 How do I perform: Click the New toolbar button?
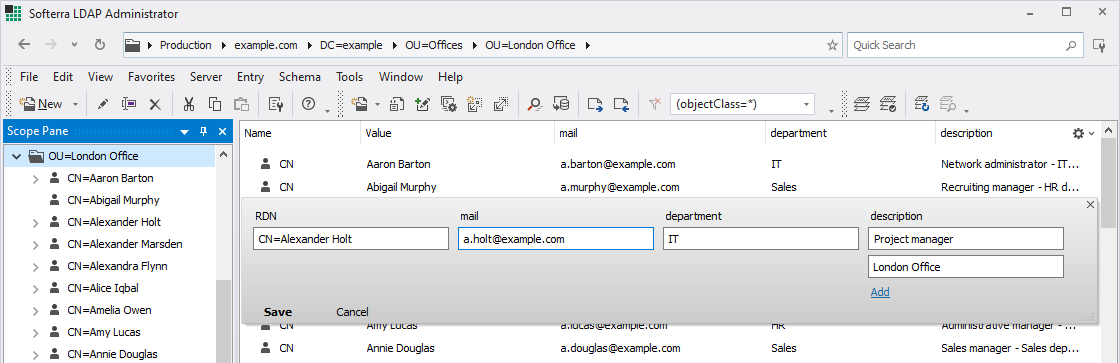41,104
